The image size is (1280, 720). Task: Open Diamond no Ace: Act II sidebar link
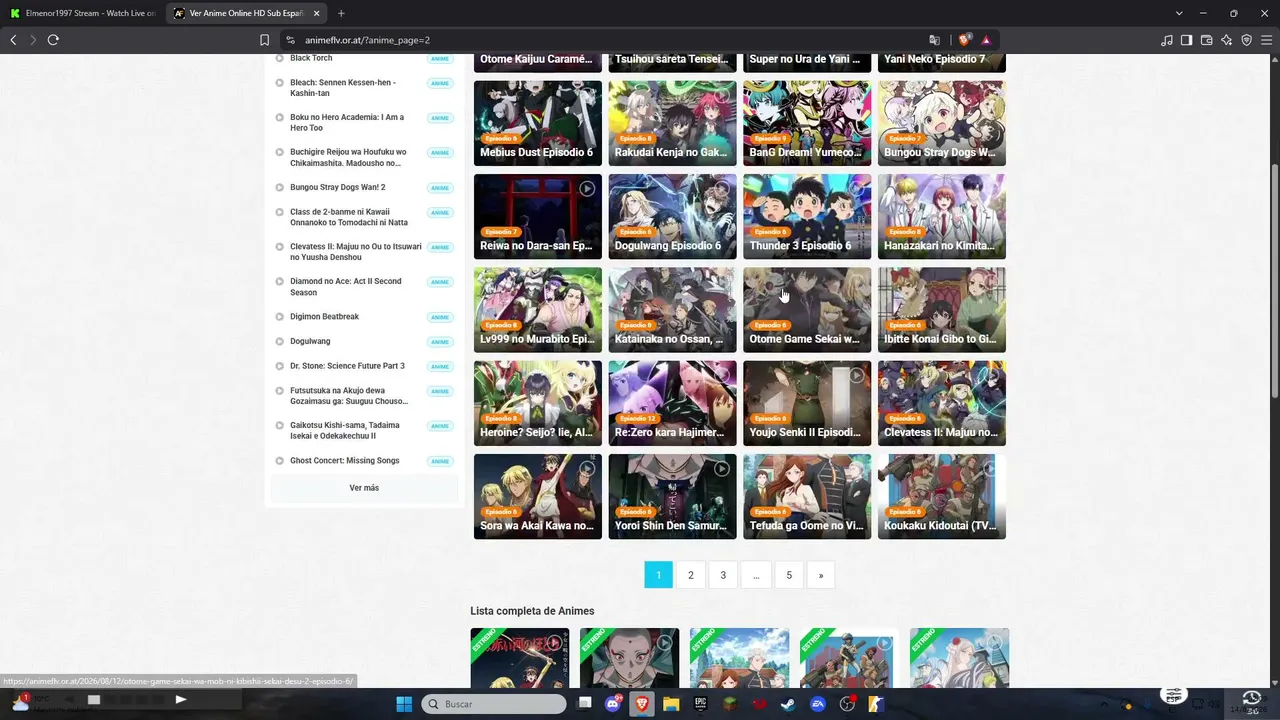point(345,287)
